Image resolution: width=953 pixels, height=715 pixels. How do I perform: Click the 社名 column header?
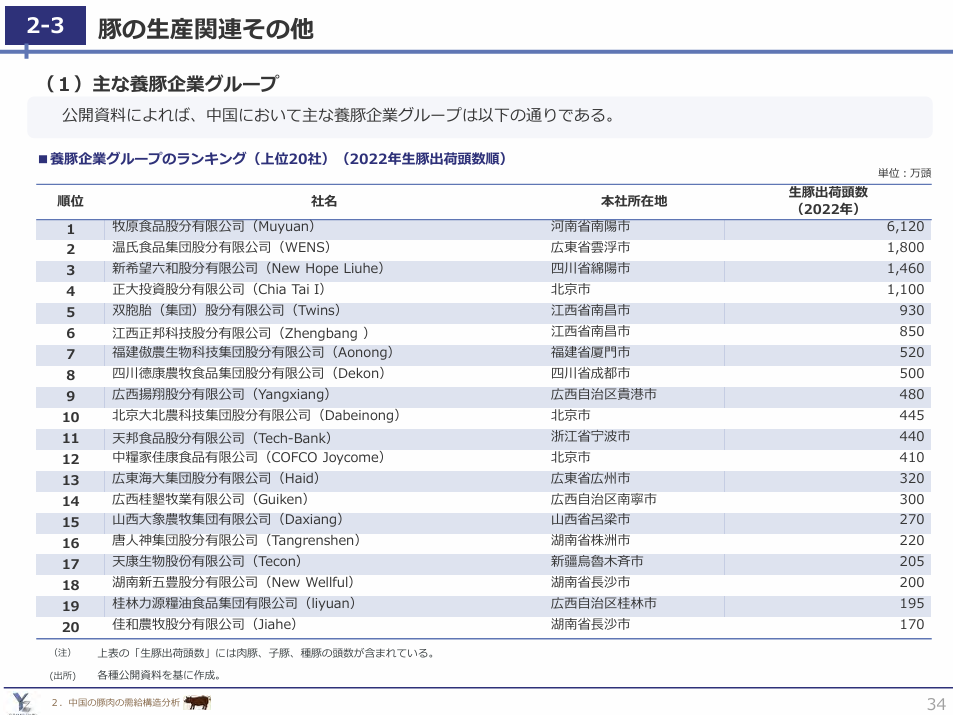[324, 201]
